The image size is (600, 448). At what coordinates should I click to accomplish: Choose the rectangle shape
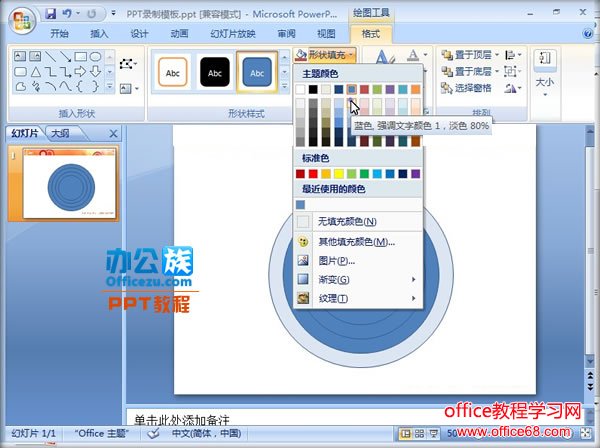coord(80,57)
